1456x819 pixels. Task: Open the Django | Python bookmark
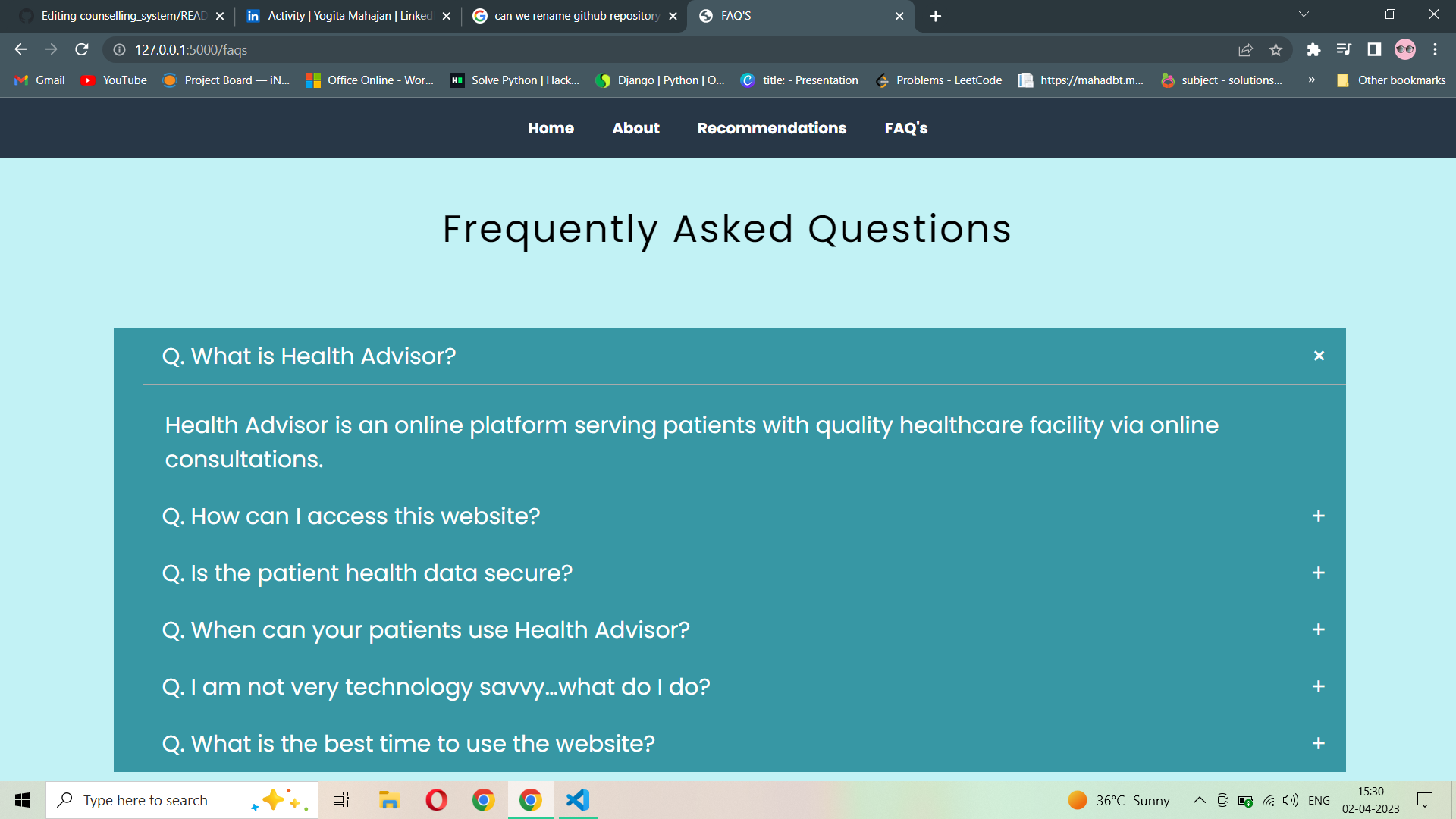[x=659, y=80]
